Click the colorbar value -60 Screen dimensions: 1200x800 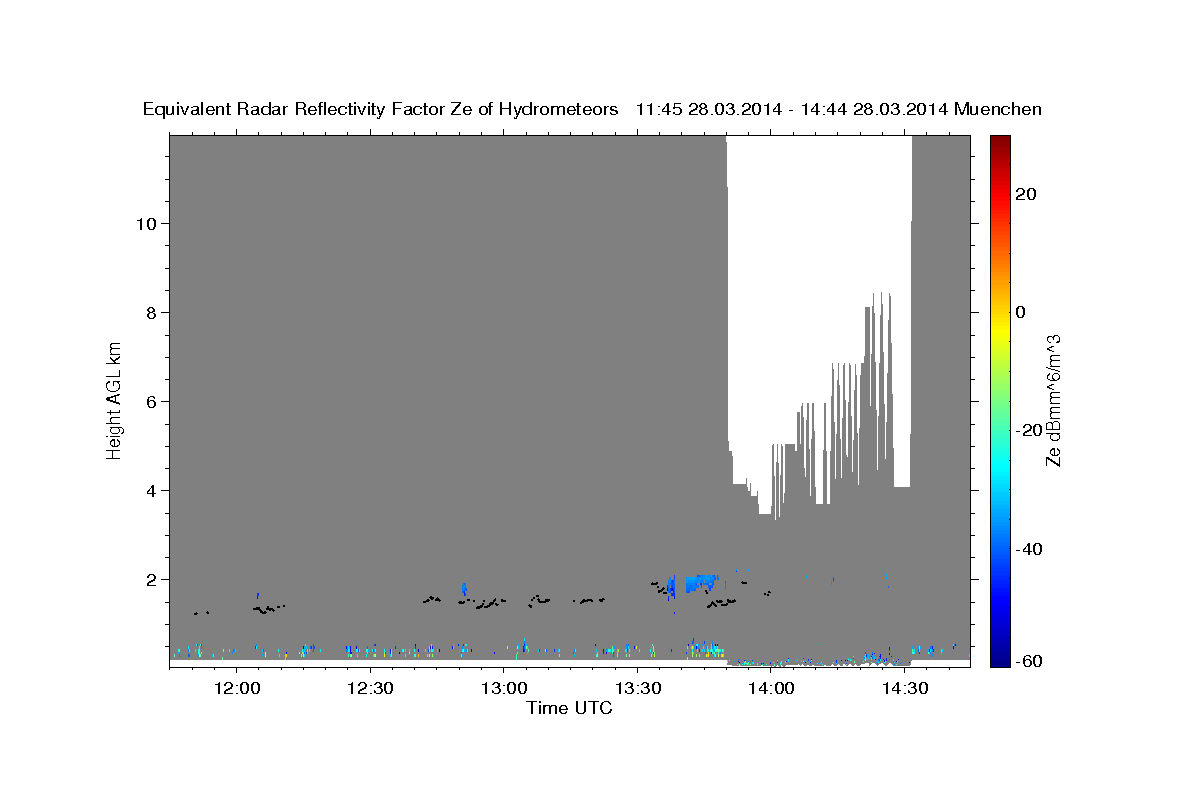(1029, 660)
